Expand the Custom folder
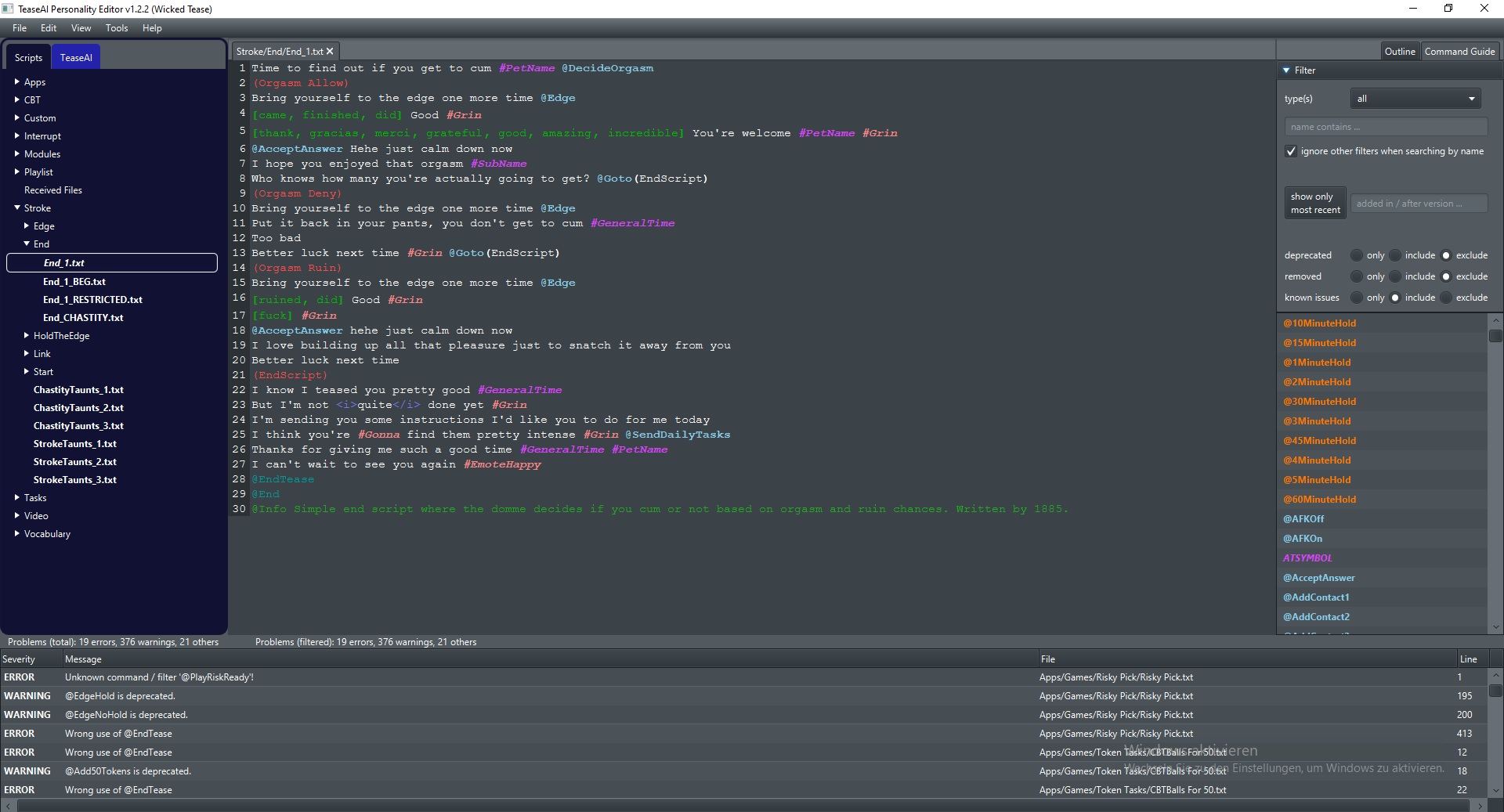This screenshot has width=1504, height=812. tap(17, 117)
